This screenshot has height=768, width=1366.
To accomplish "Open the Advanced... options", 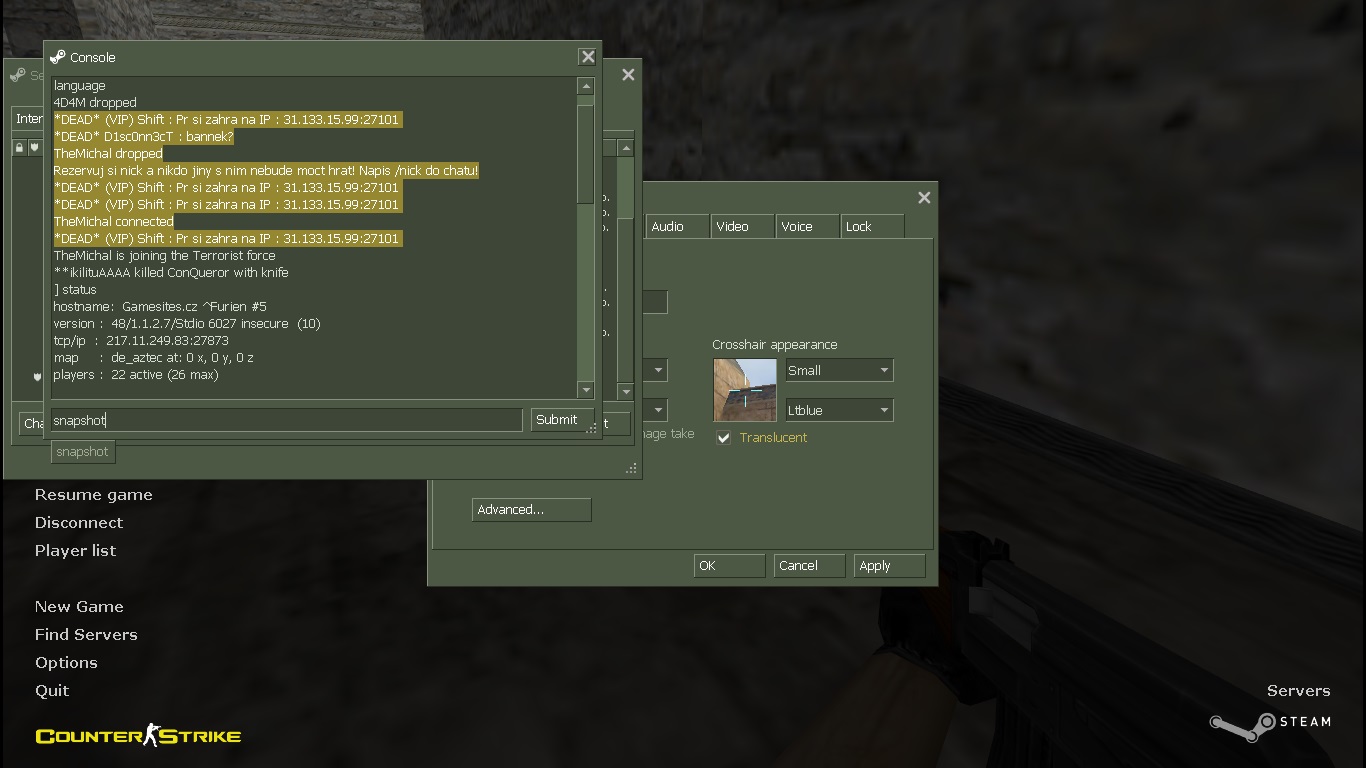I will pos(531,510).
